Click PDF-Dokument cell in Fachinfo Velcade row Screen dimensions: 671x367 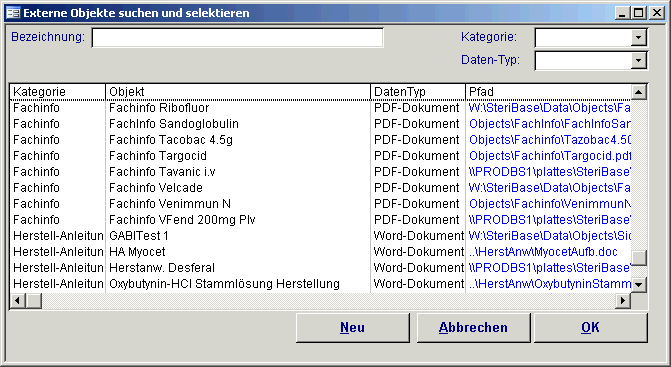418,188
